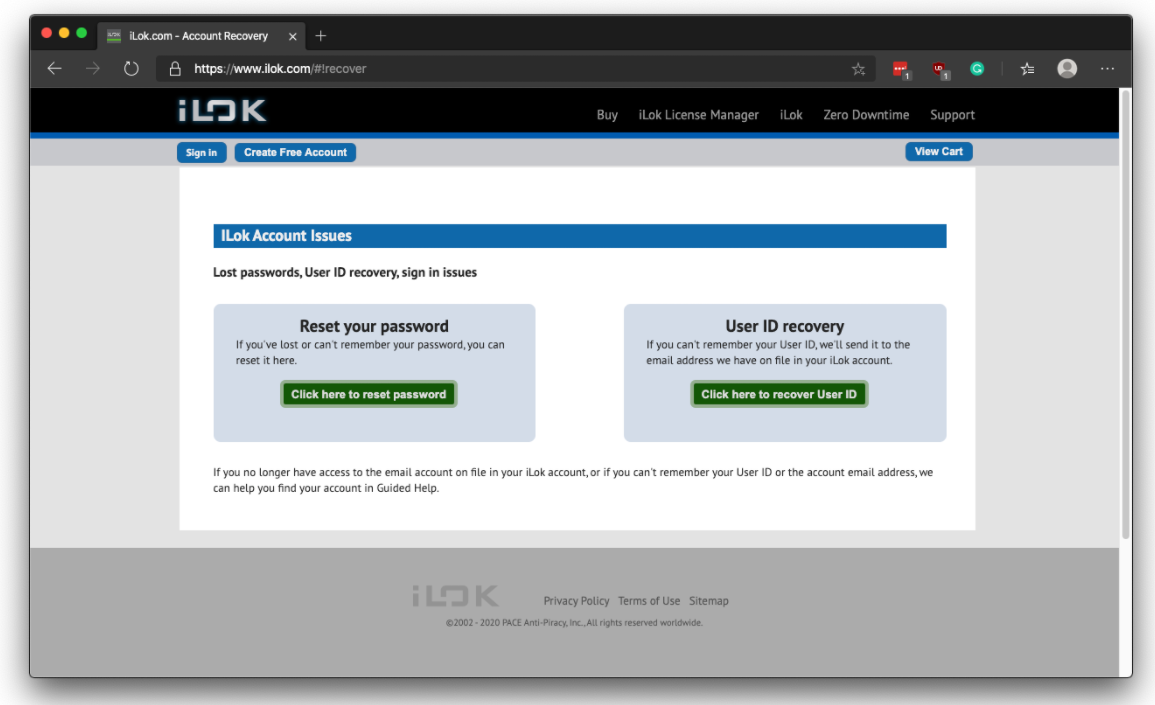
Task: Click the URL address bar field
Action: pyautogui.click(x=500, y=69)
